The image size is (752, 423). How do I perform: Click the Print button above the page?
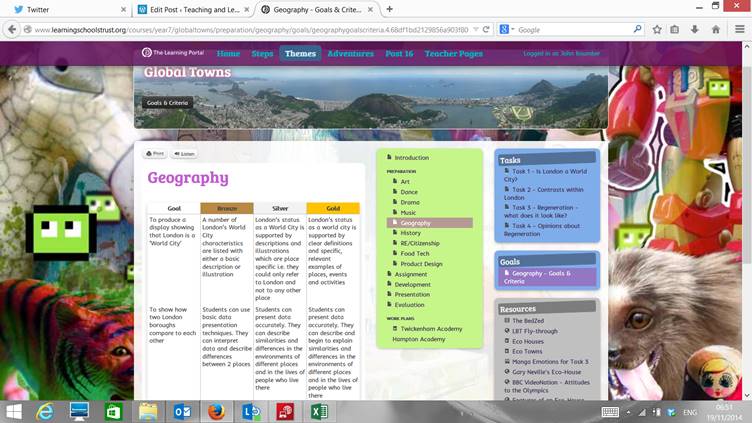pyautogui.click(x=155, y=154)
